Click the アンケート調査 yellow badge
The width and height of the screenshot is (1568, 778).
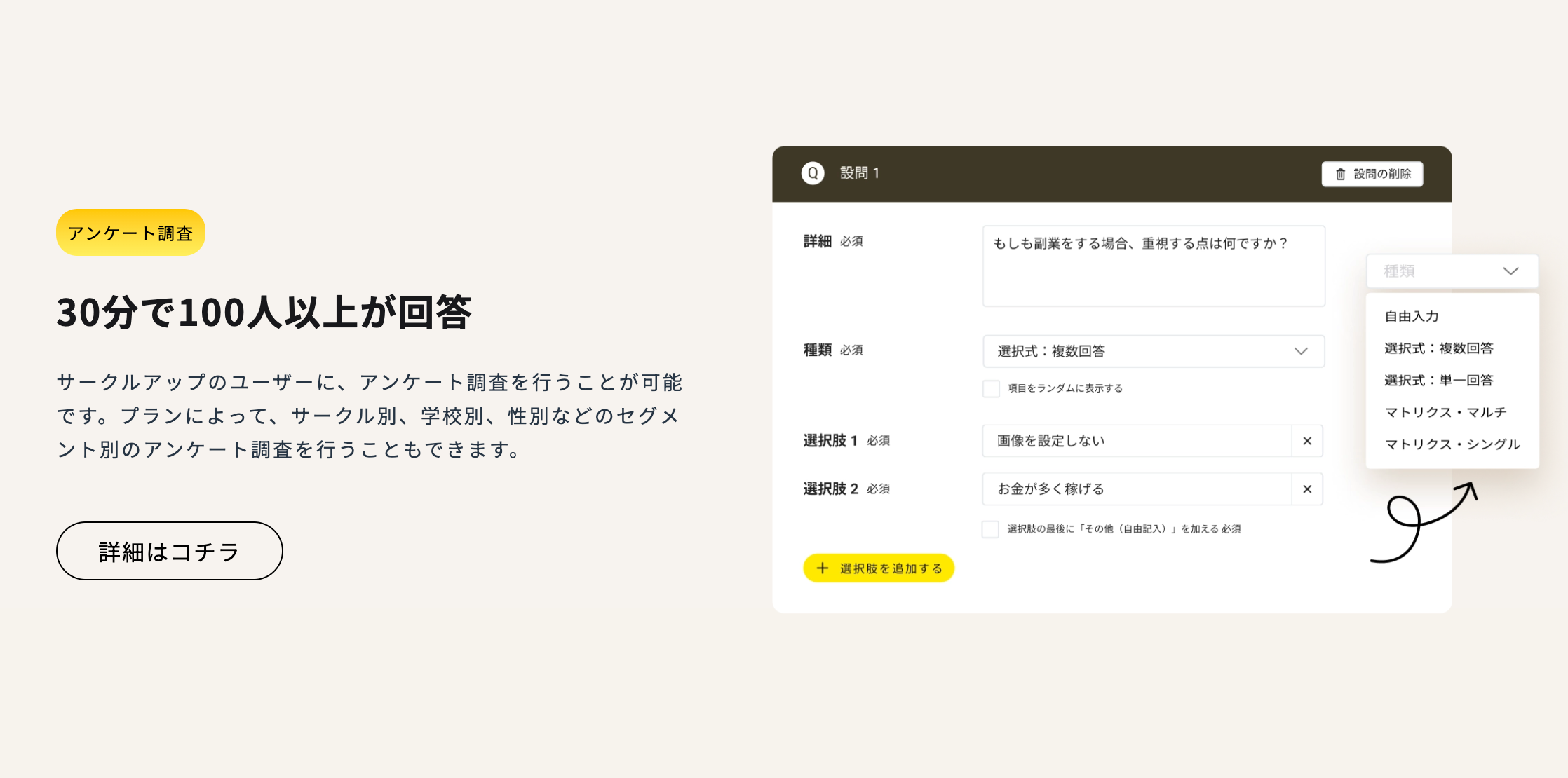130,233
